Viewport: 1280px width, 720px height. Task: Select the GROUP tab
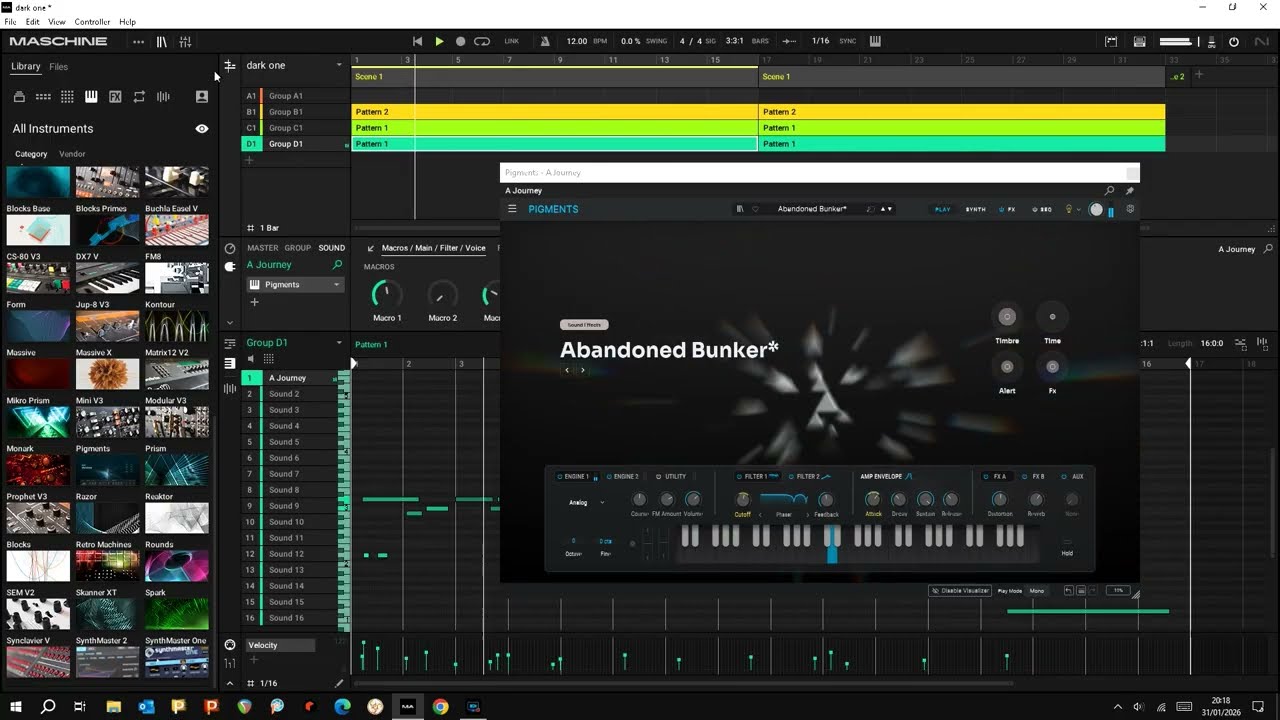298,248
